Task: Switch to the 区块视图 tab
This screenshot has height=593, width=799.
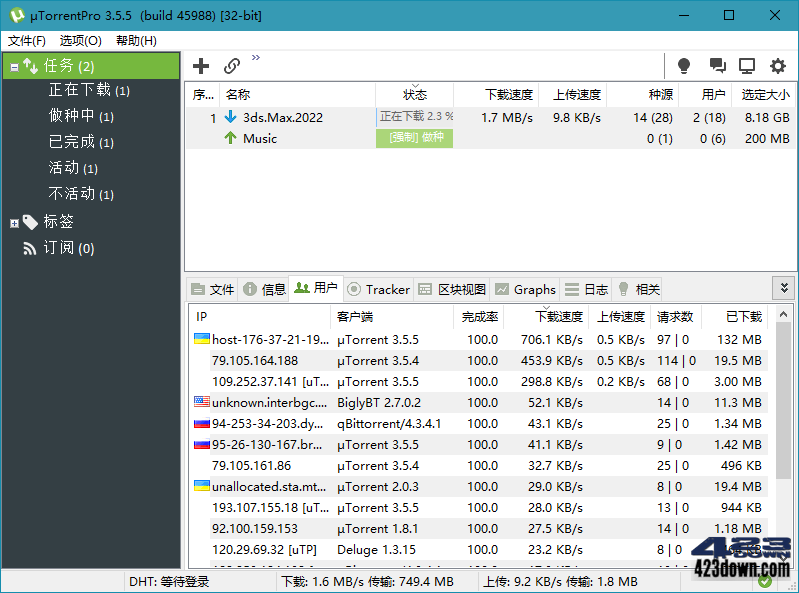Action: click(452, 289)
